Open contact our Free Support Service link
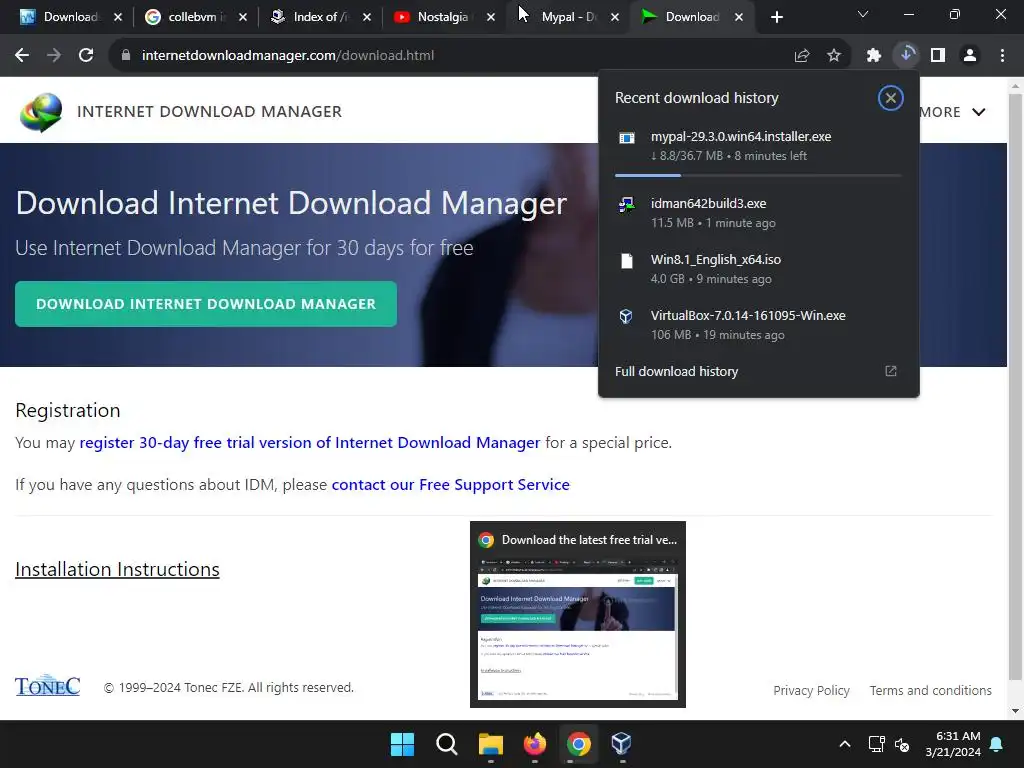This screenshot has height=768, width=1024. 451,485
